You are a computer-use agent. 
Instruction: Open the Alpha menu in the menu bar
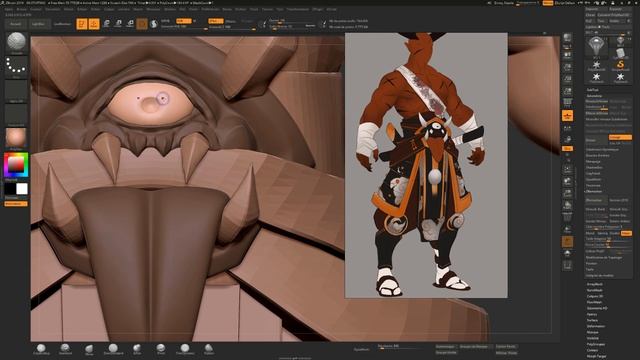(x=8, y=9)
